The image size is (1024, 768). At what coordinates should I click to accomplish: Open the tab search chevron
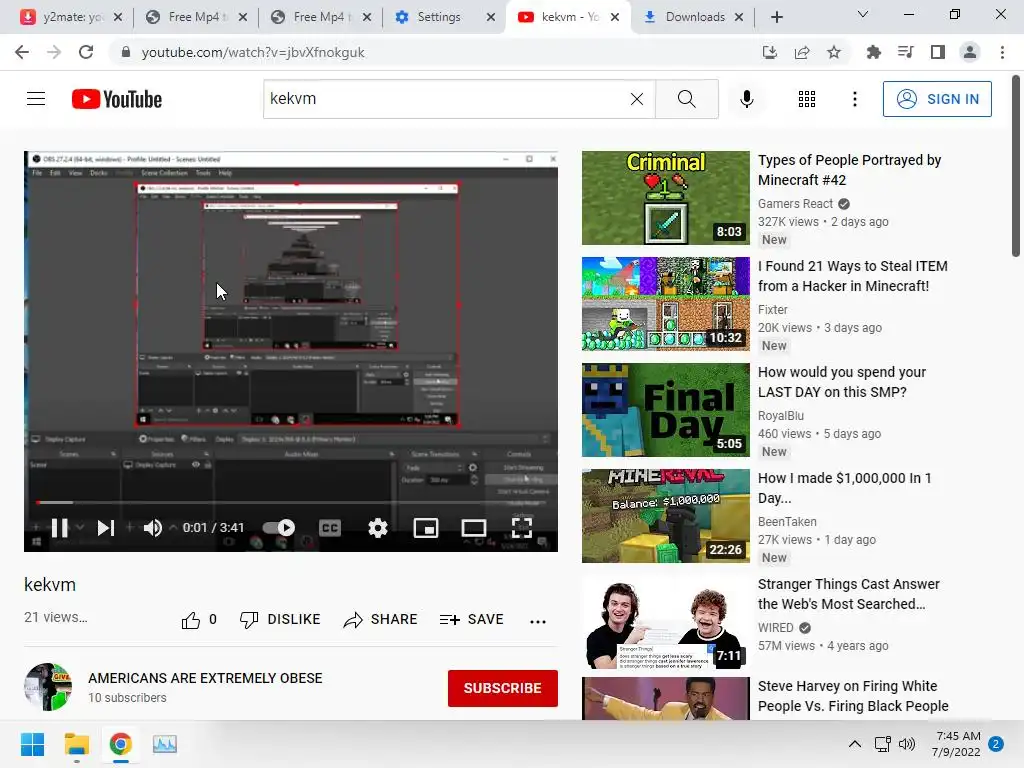(x=863, y=14)
